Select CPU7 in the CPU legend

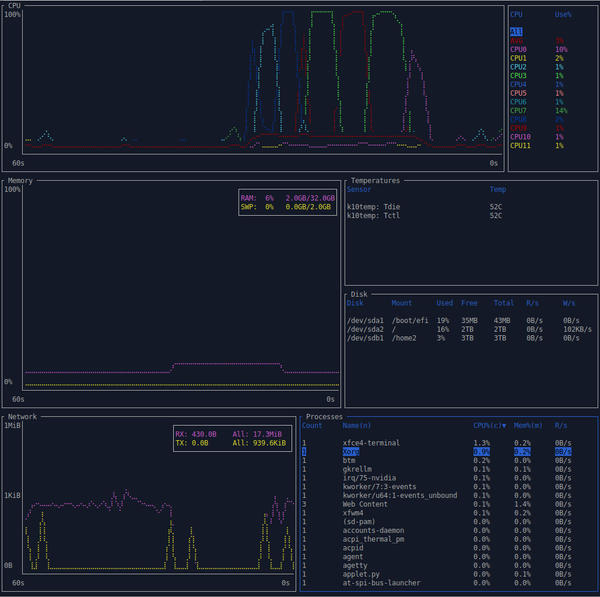539,111
